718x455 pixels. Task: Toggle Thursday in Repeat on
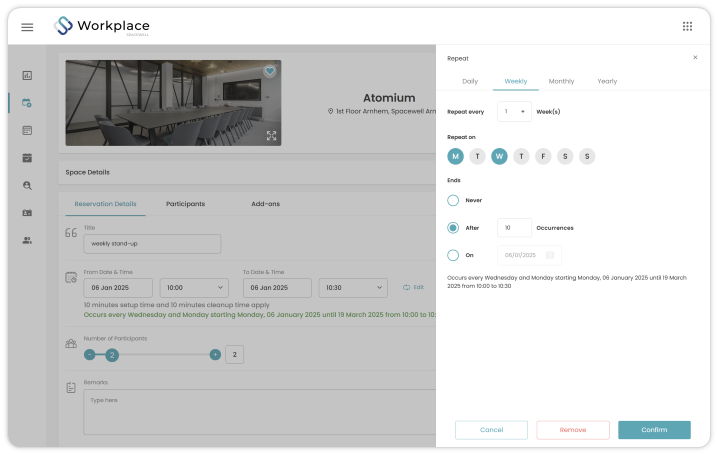(x=521, y=157)
